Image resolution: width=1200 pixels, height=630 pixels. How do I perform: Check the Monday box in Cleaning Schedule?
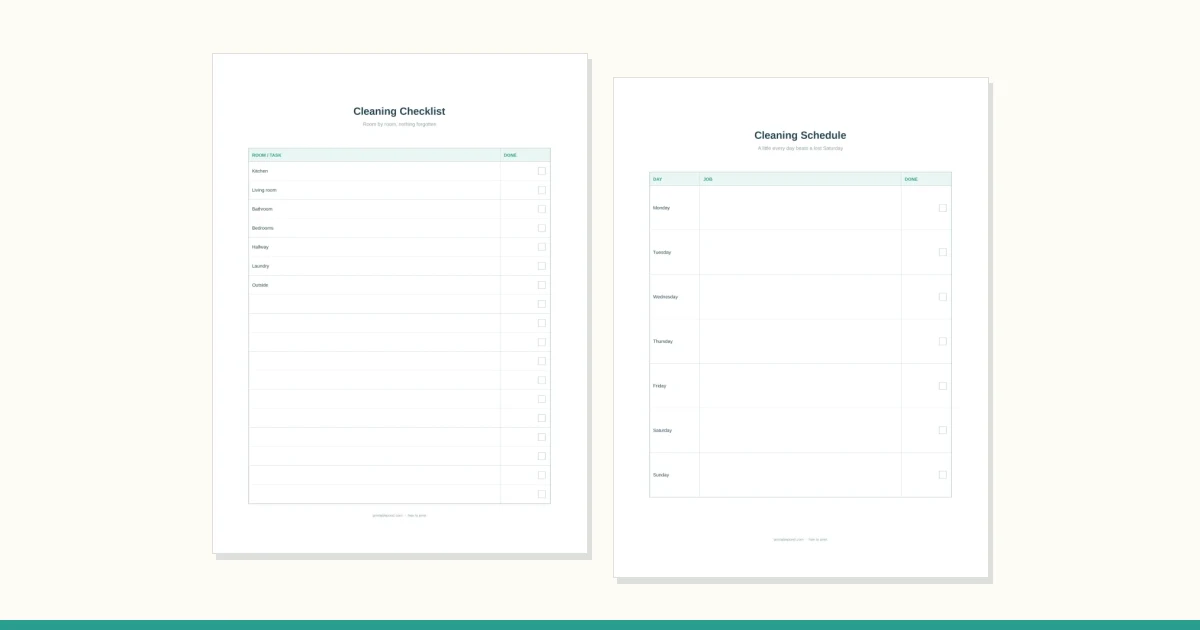click(x=943, y=208)
